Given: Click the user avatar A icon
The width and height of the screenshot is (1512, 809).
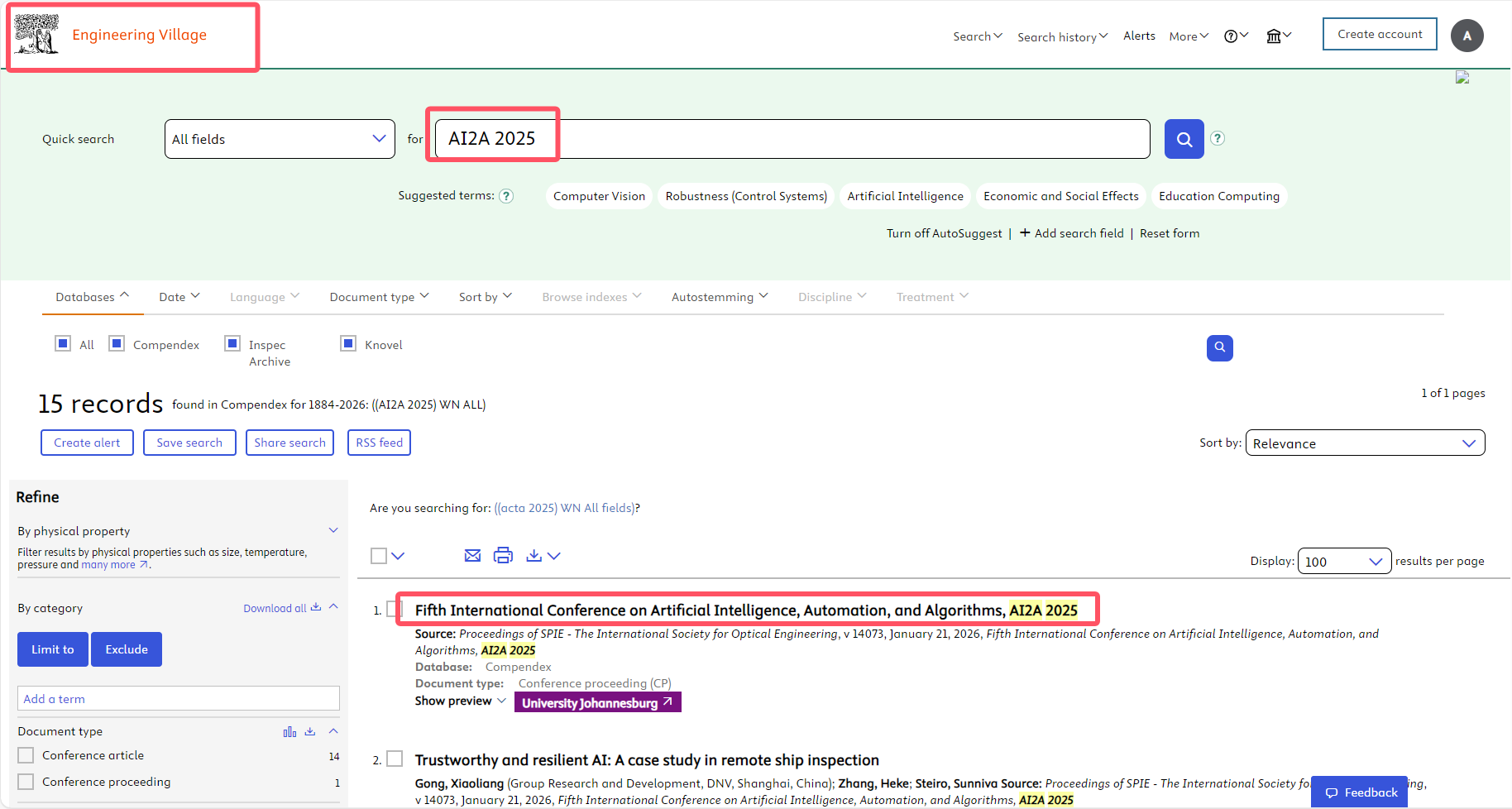Looking at the screenshot, I should (x=1467, y=36).
